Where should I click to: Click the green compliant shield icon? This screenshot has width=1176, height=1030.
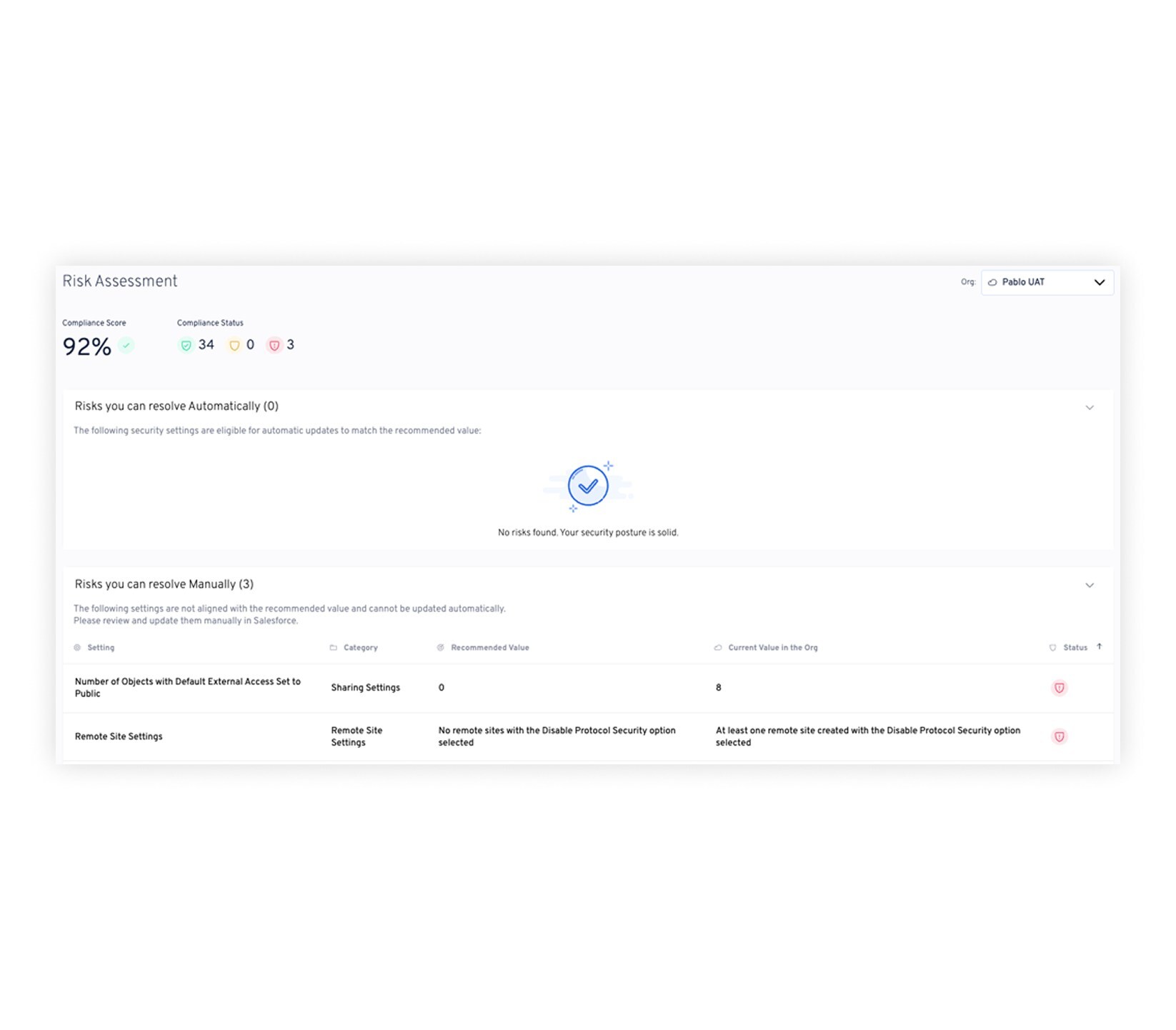tap(186, 346)
